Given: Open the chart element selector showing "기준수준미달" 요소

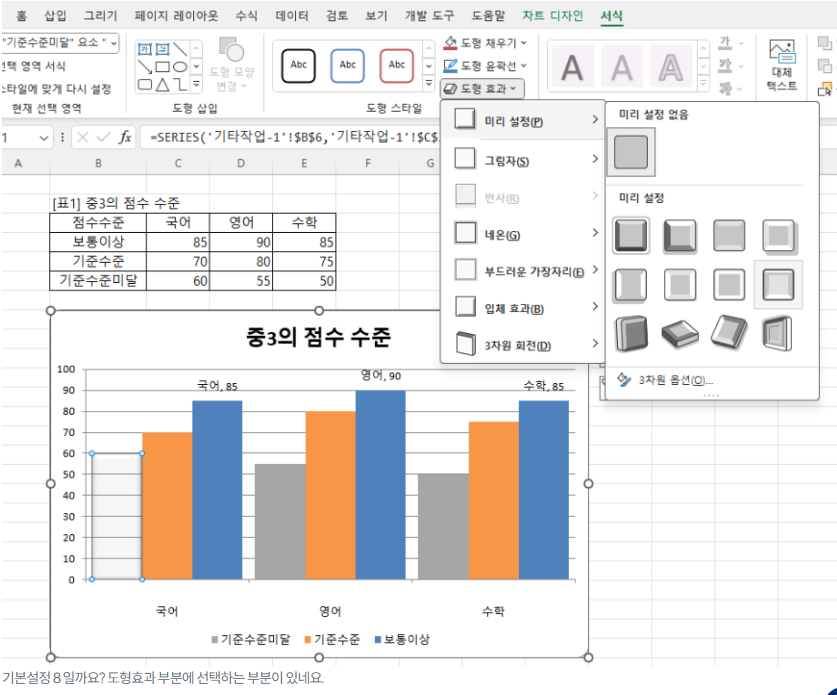Looking at the screenshot, I should [x=59, y=42].
